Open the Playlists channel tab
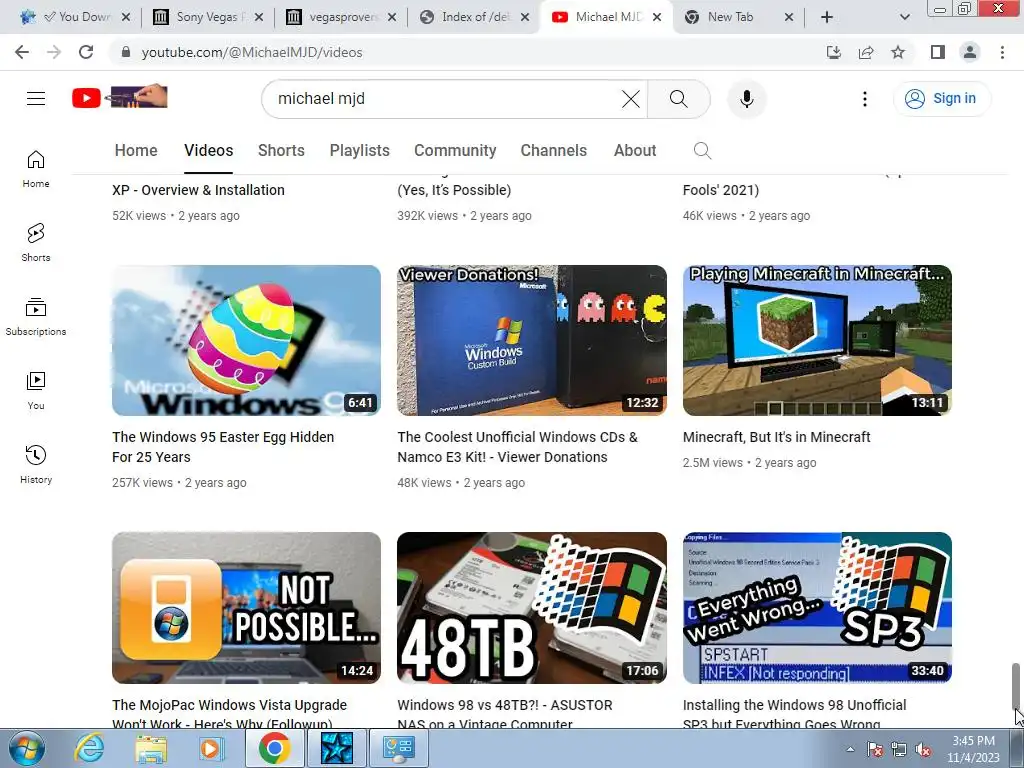 click(x=359, y=151)
